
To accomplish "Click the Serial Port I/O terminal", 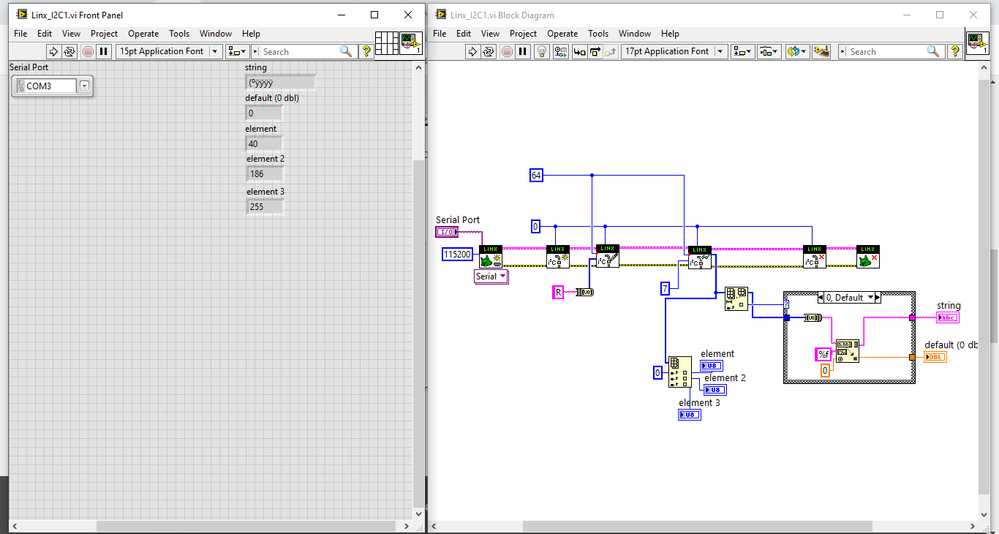I will coord(447,232).
